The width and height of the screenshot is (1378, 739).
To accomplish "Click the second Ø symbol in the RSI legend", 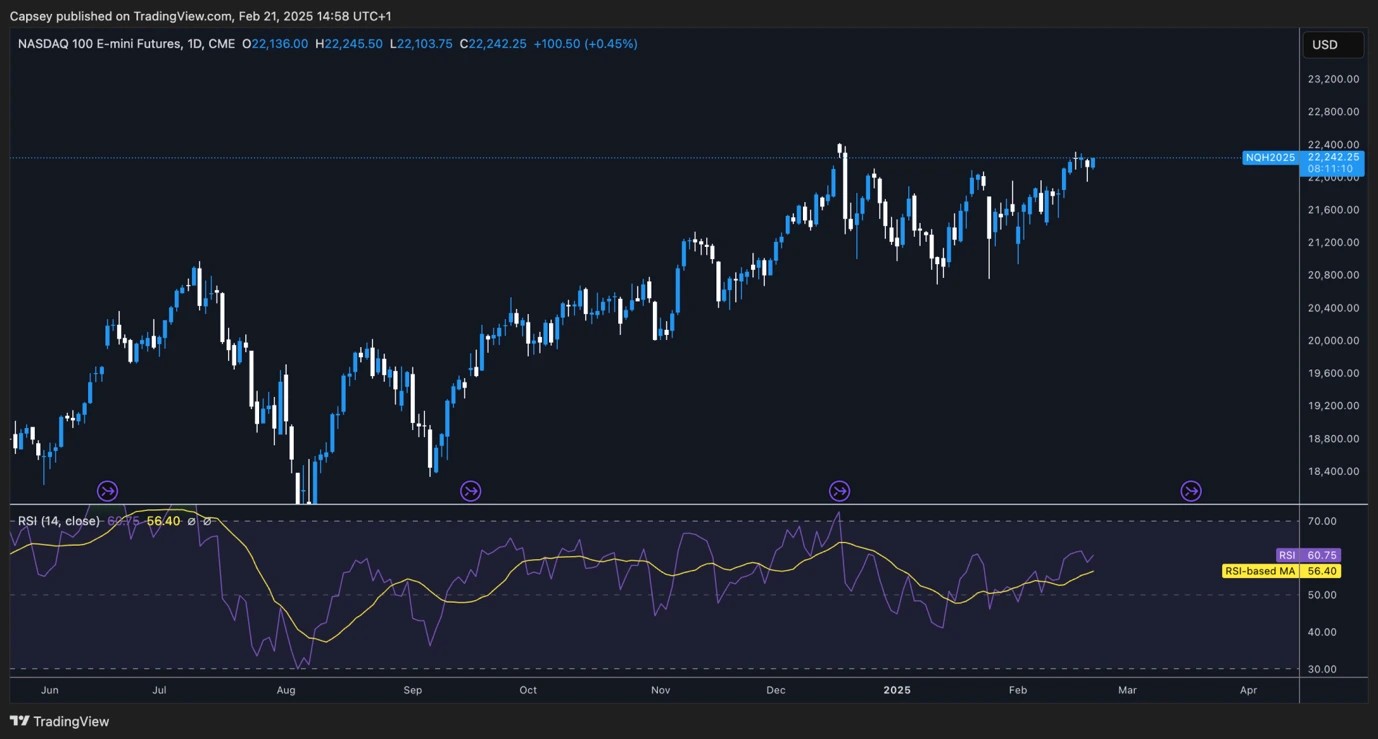I will 208,520.
